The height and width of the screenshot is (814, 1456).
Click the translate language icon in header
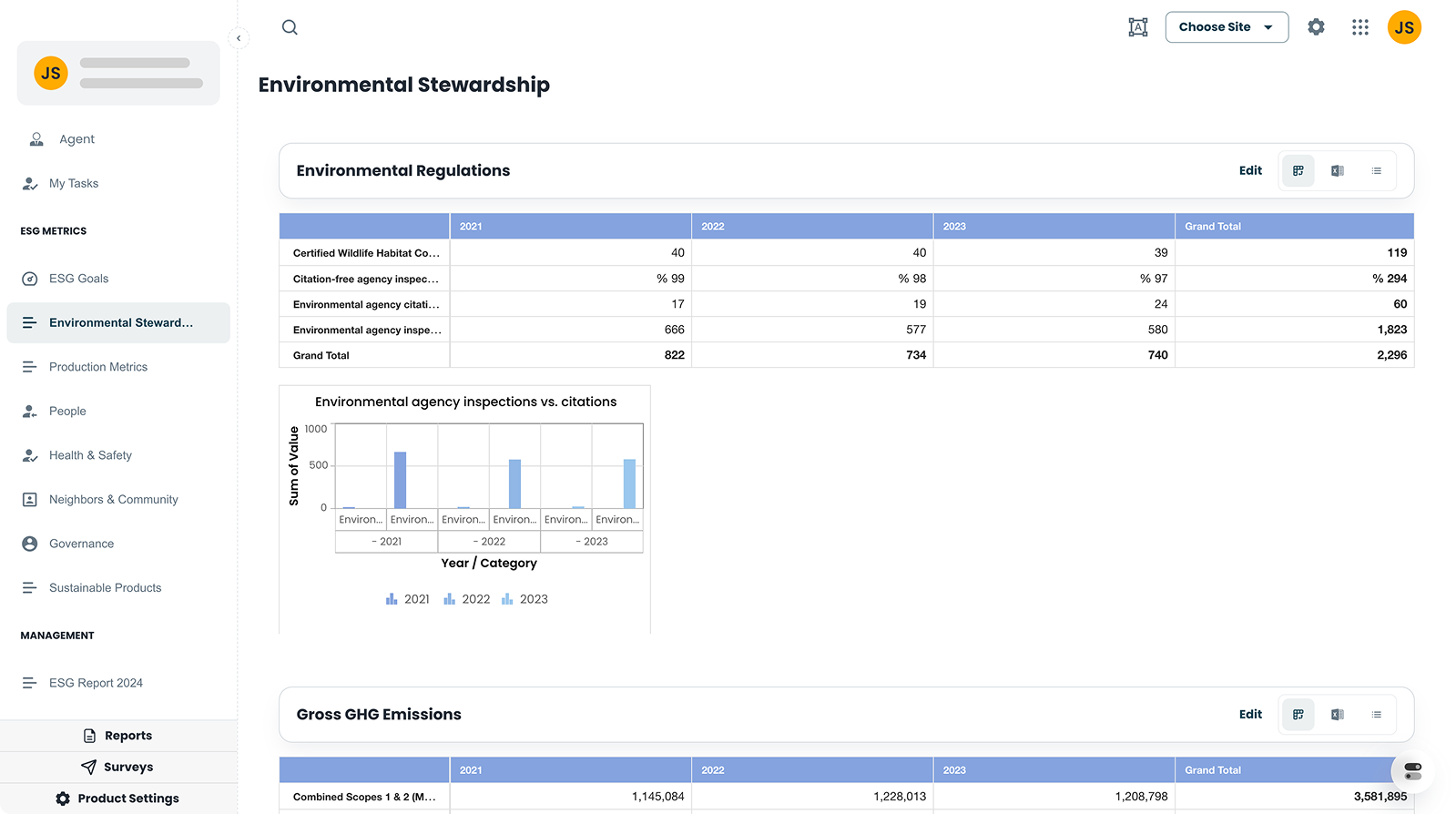point(1138,27)
